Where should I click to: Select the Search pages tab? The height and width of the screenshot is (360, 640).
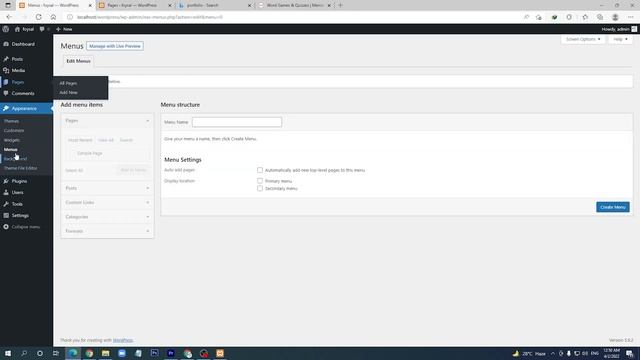click(x=126, y=140)
